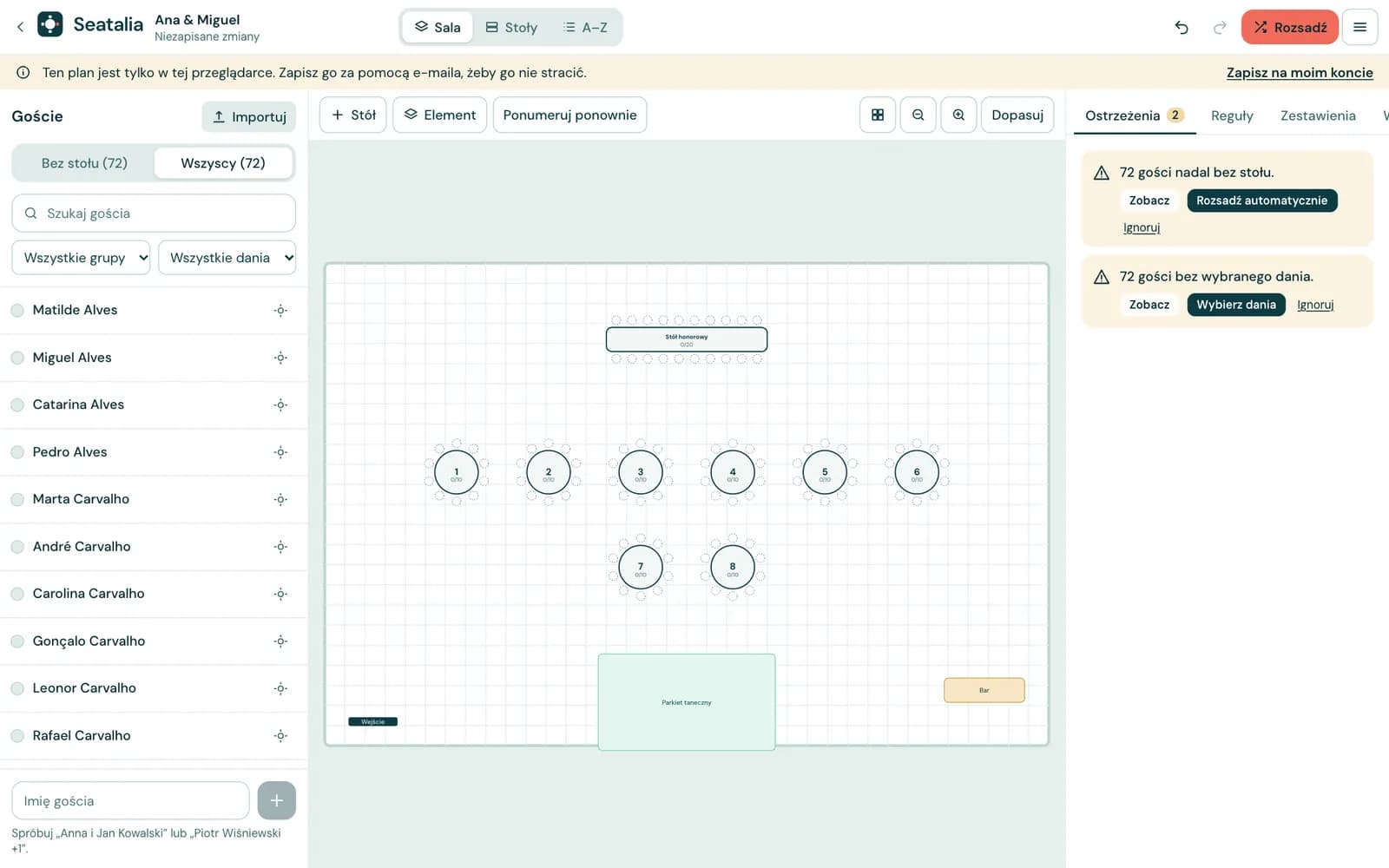Click target icon for Miguel Alves

[x=280, y=358]
